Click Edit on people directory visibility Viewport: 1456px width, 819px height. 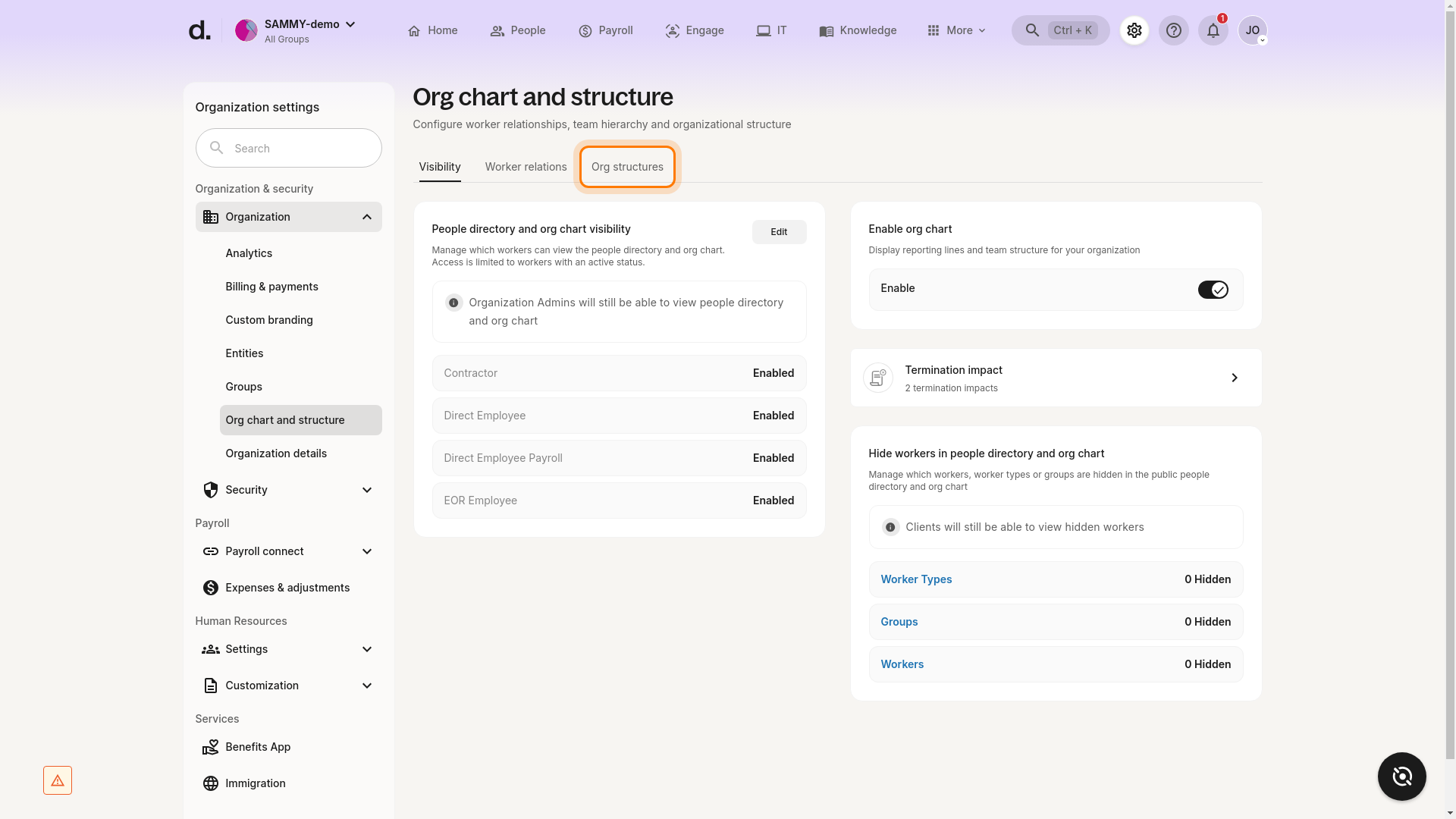tap(779, 232)
